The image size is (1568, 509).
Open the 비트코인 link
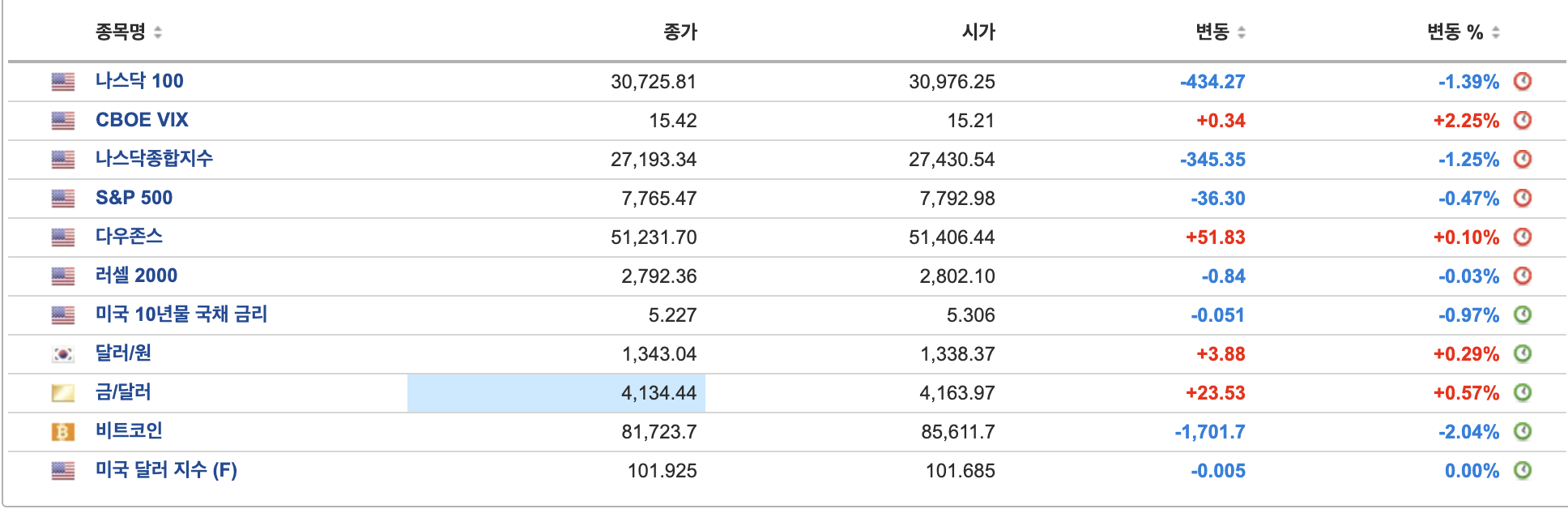(129, 431)
